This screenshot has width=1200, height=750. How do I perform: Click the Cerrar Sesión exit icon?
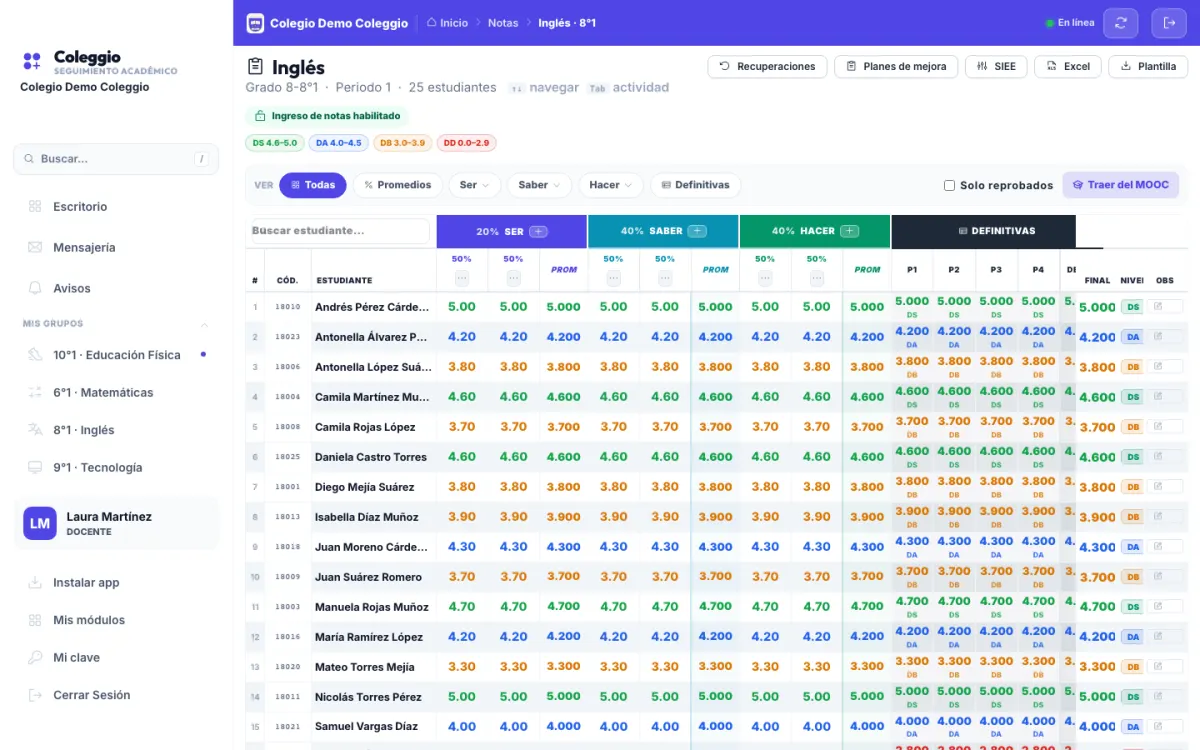(35, 695)
